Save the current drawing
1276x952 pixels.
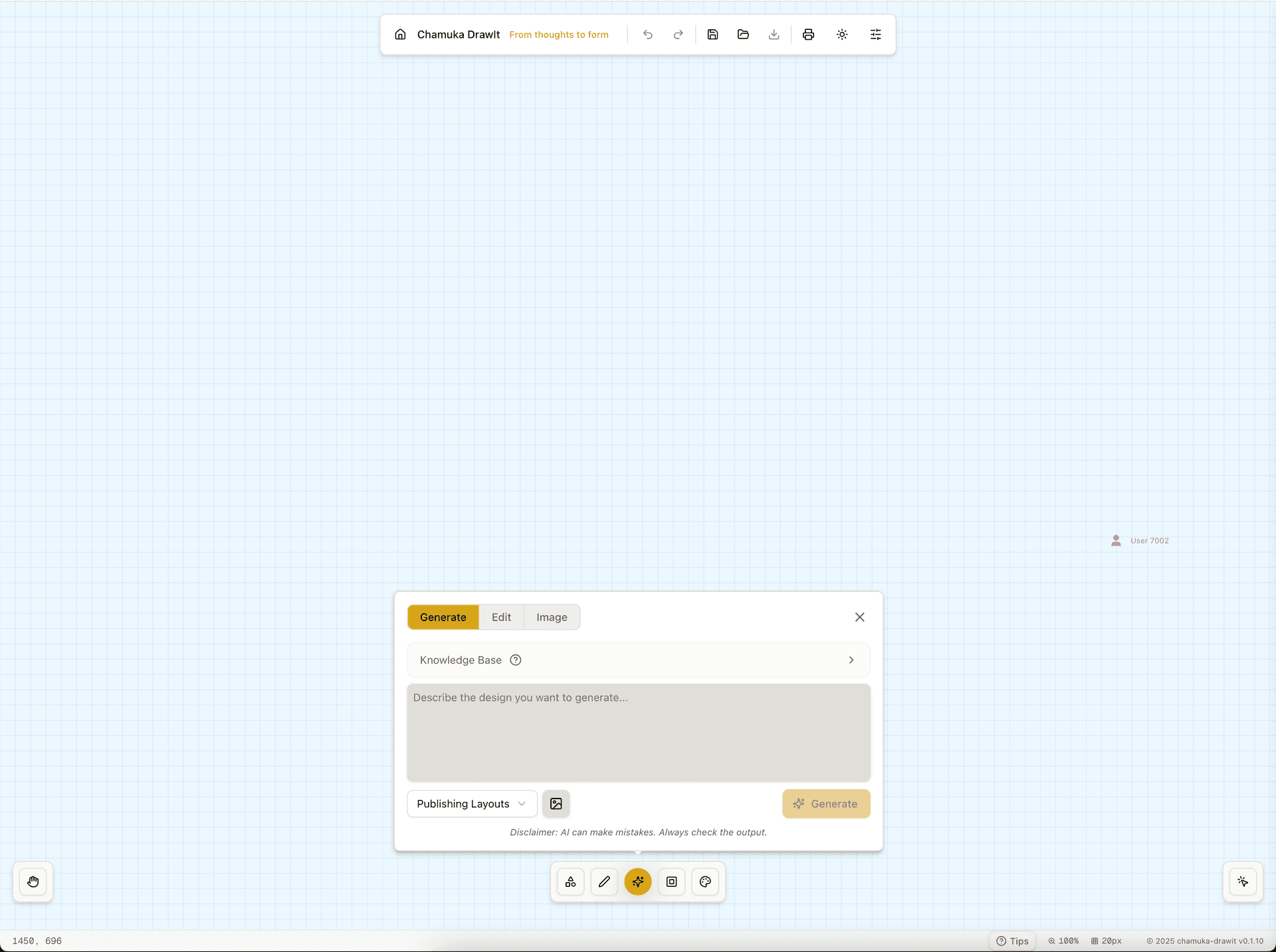(x=712, y=34)
